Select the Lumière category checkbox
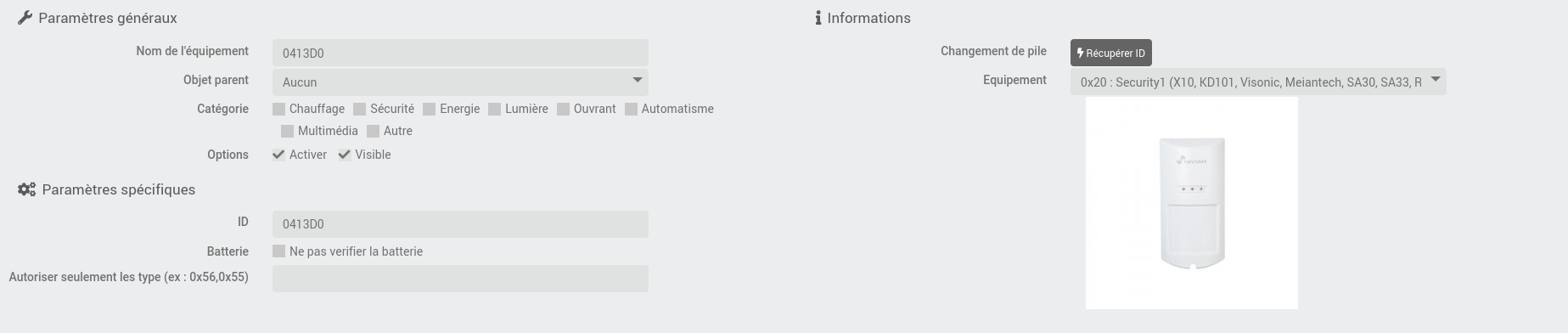1568x333 pixels. click(x=494, y=109)
